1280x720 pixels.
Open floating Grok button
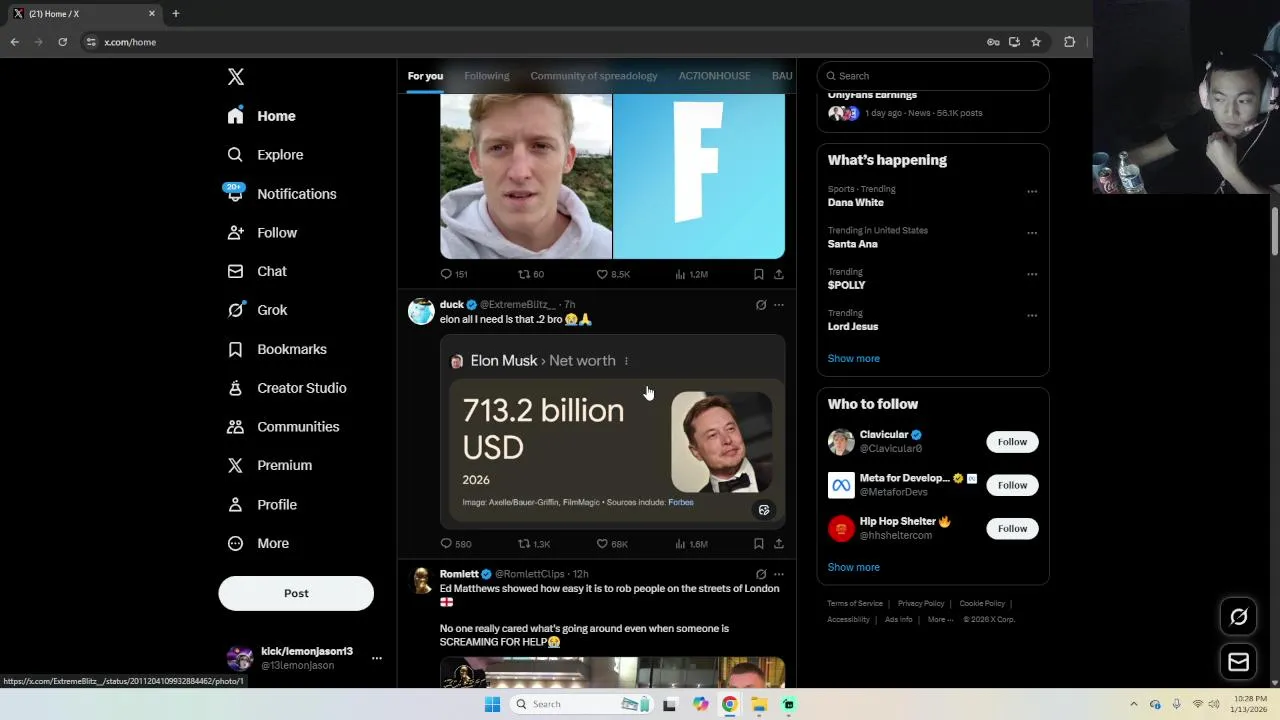pyautogui.click(x=1238, y=617)
